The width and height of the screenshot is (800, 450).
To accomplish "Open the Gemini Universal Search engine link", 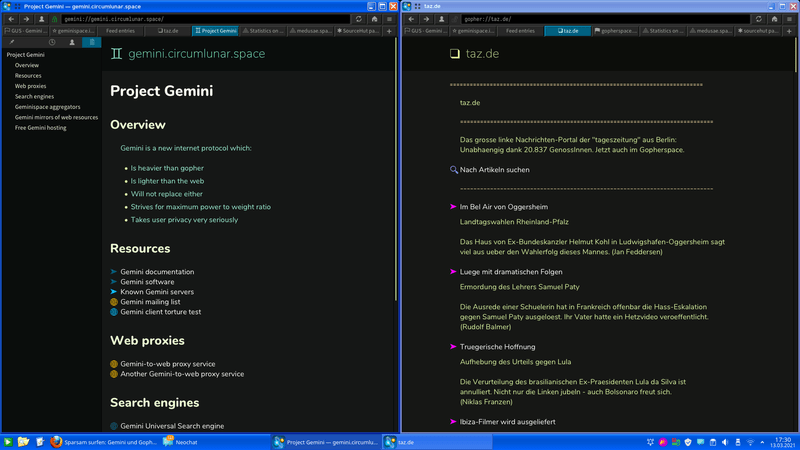I will 172,426.
